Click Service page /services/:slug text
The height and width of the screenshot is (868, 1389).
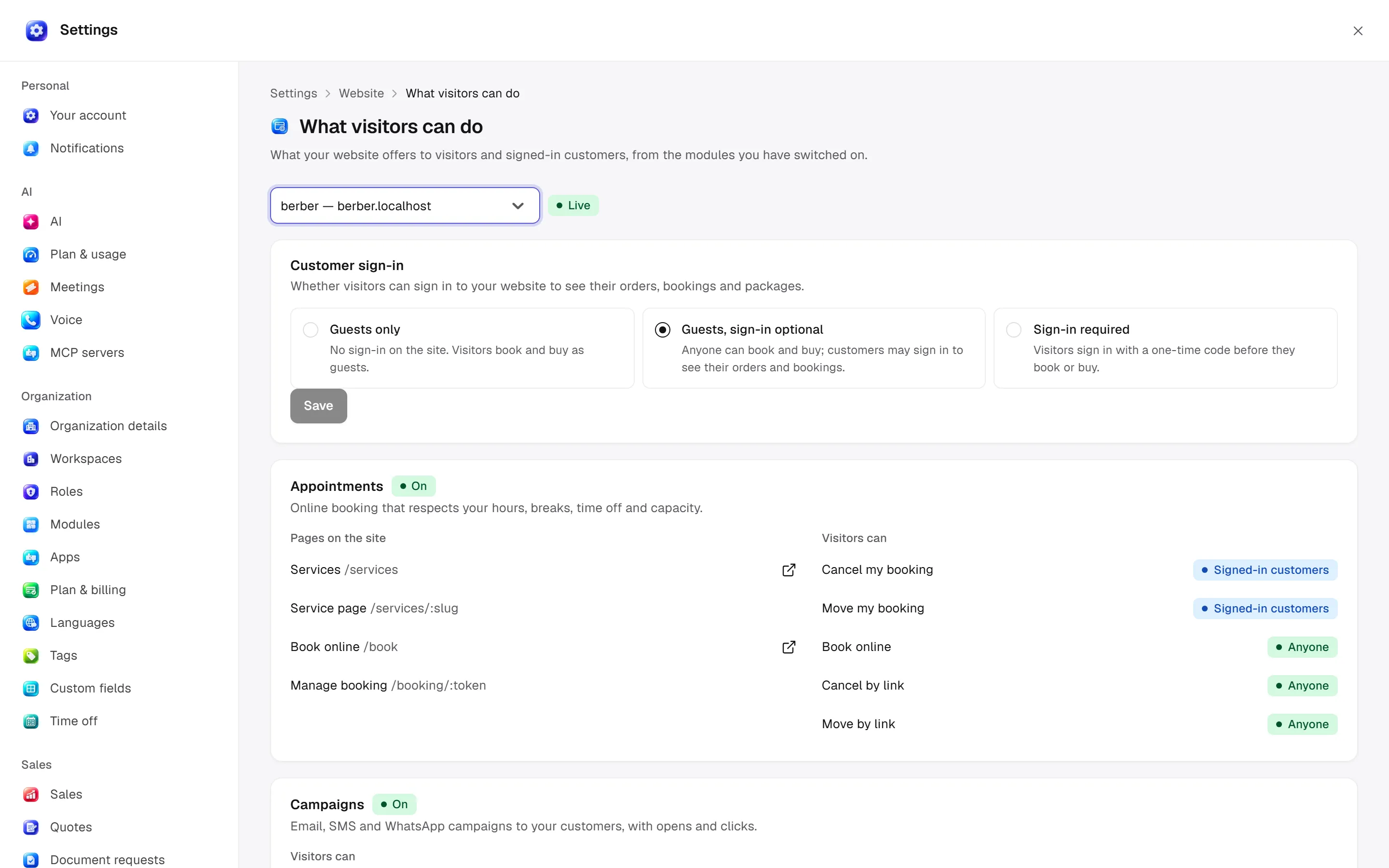pos(374,609)
